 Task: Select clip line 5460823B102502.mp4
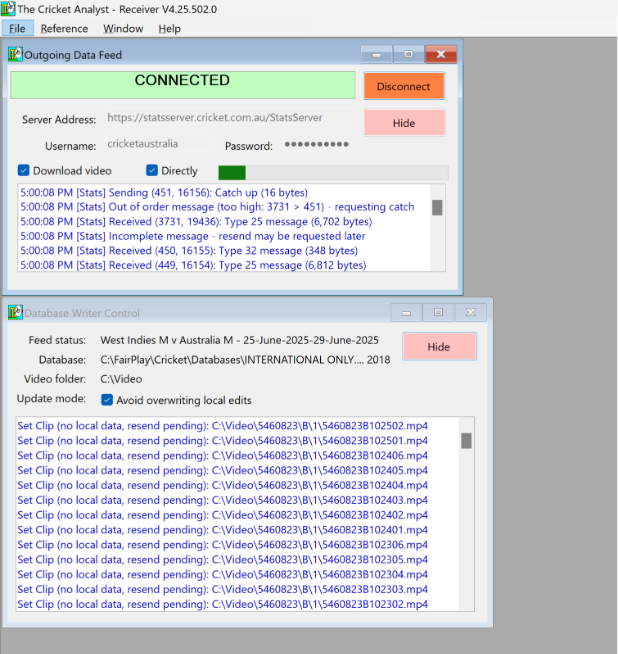click(x=222, y=426)
